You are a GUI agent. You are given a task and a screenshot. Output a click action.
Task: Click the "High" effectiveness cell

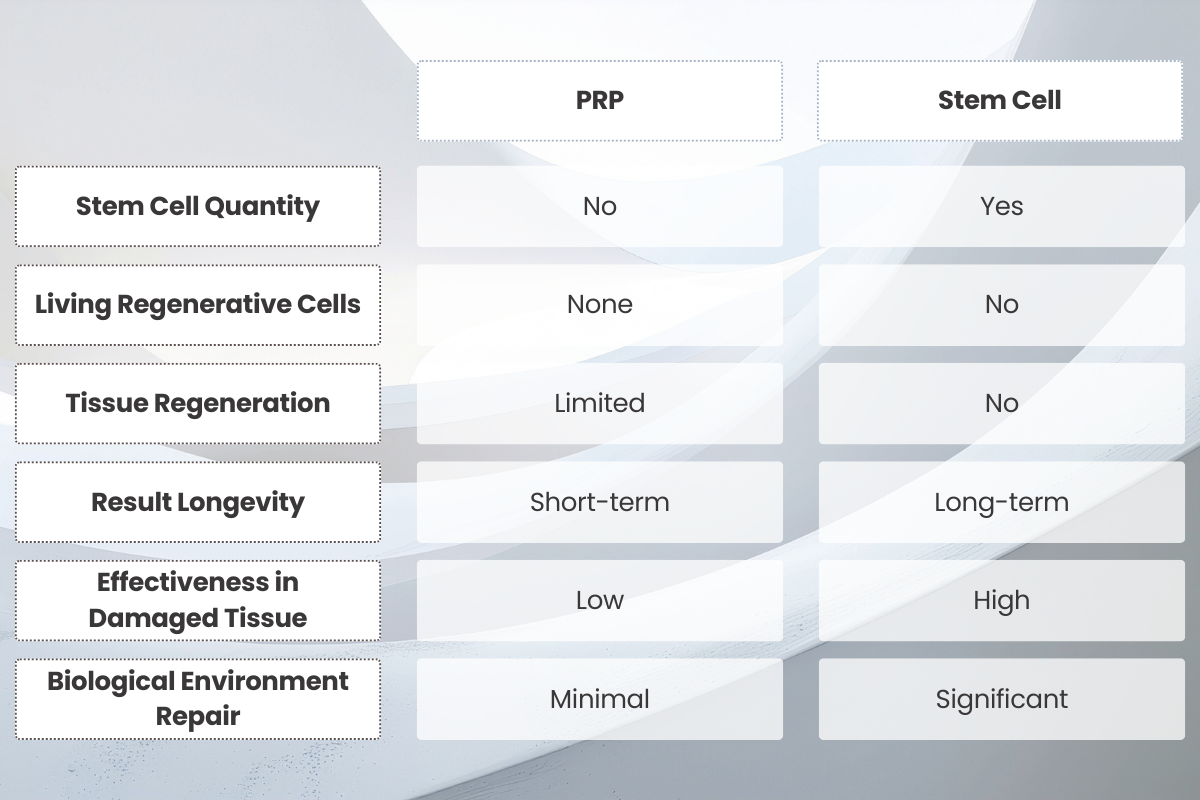(1001, 600)
